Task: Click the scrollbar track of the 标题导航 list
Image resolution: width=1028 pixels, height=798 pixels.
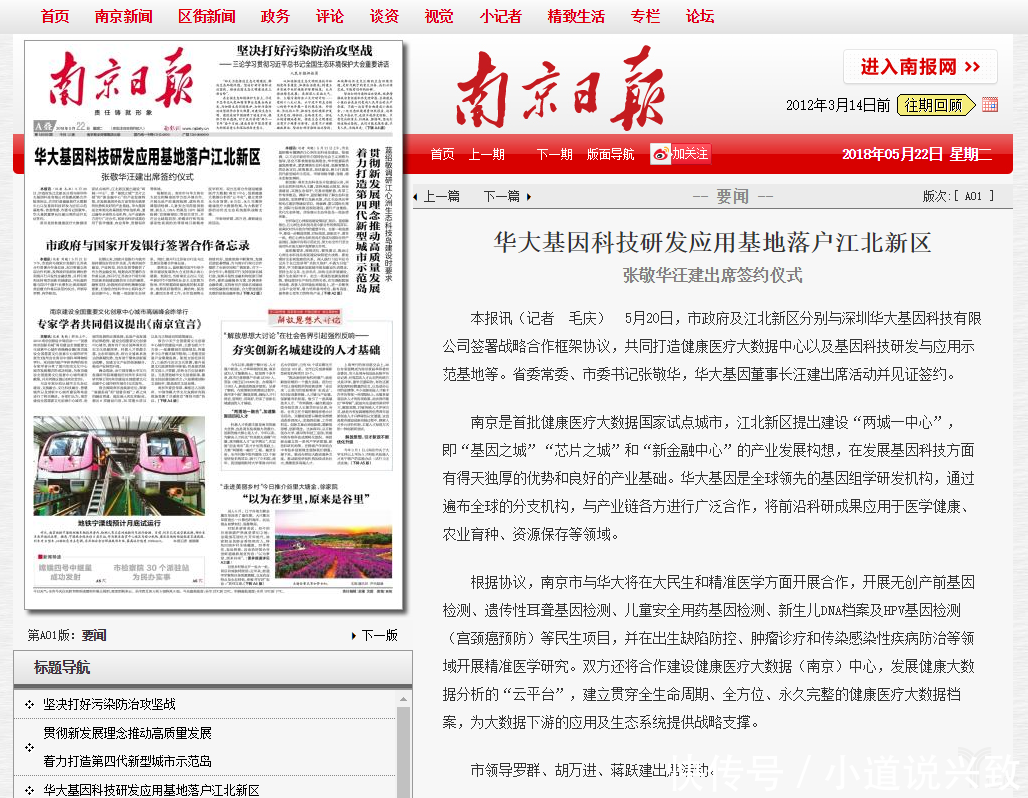Action: click(x=403, y=752)
